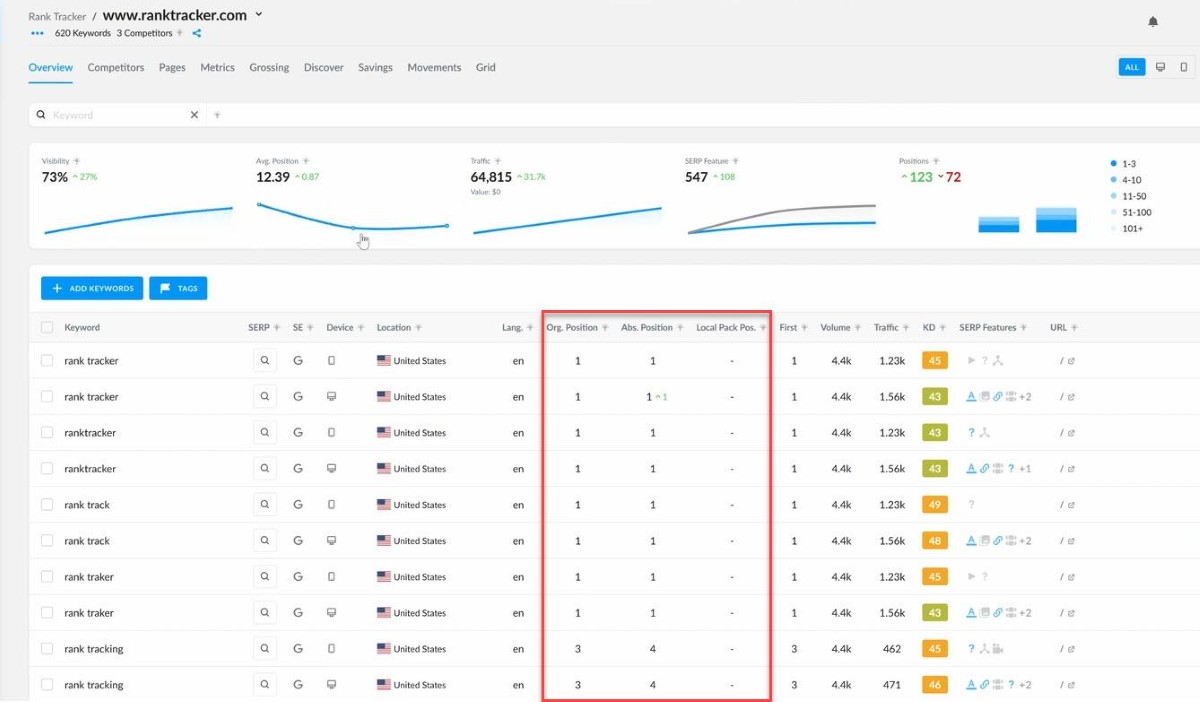Tick checkbox for ranktracker mobile row
The width and height of the screenshot is (1200, 702).
[47, 432]
